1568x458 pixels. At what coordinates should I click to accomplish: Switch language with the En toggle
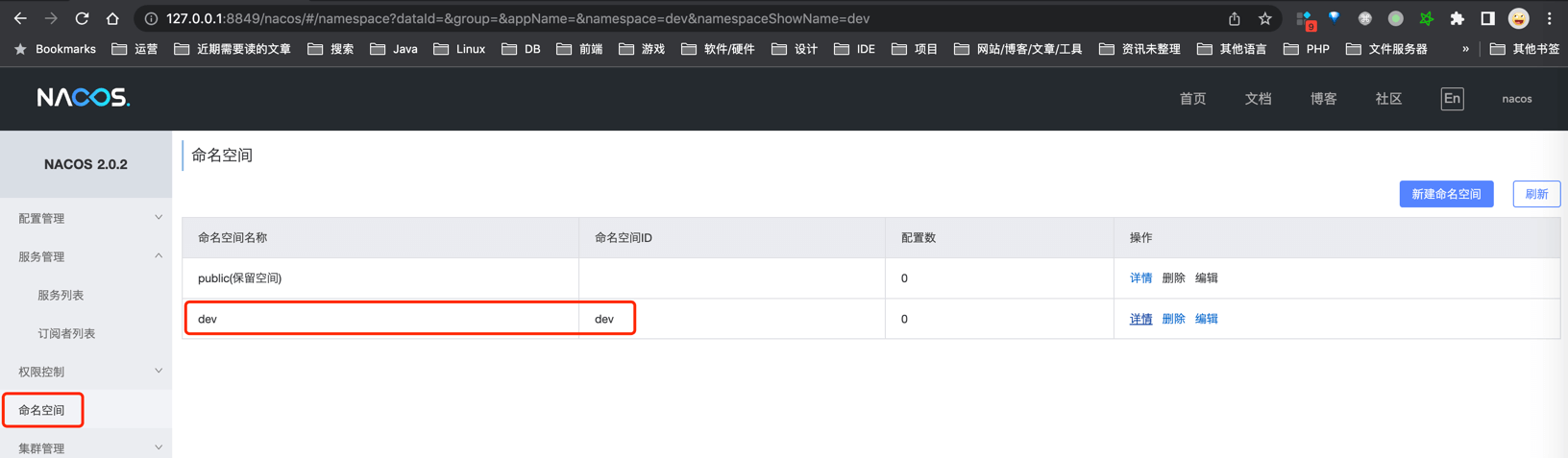[x=1452, y=99]
